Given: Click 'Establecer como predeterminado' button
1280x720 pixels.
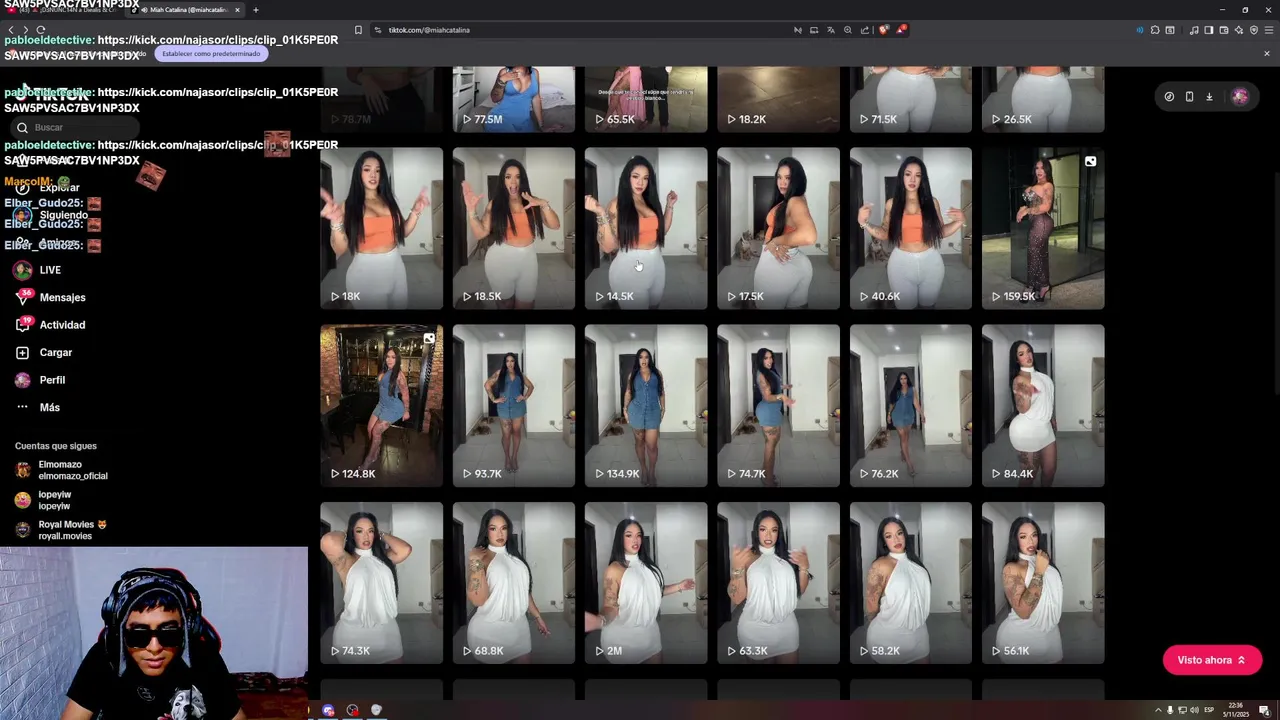Looking at the screenshot, I should (x=211, y=53).
